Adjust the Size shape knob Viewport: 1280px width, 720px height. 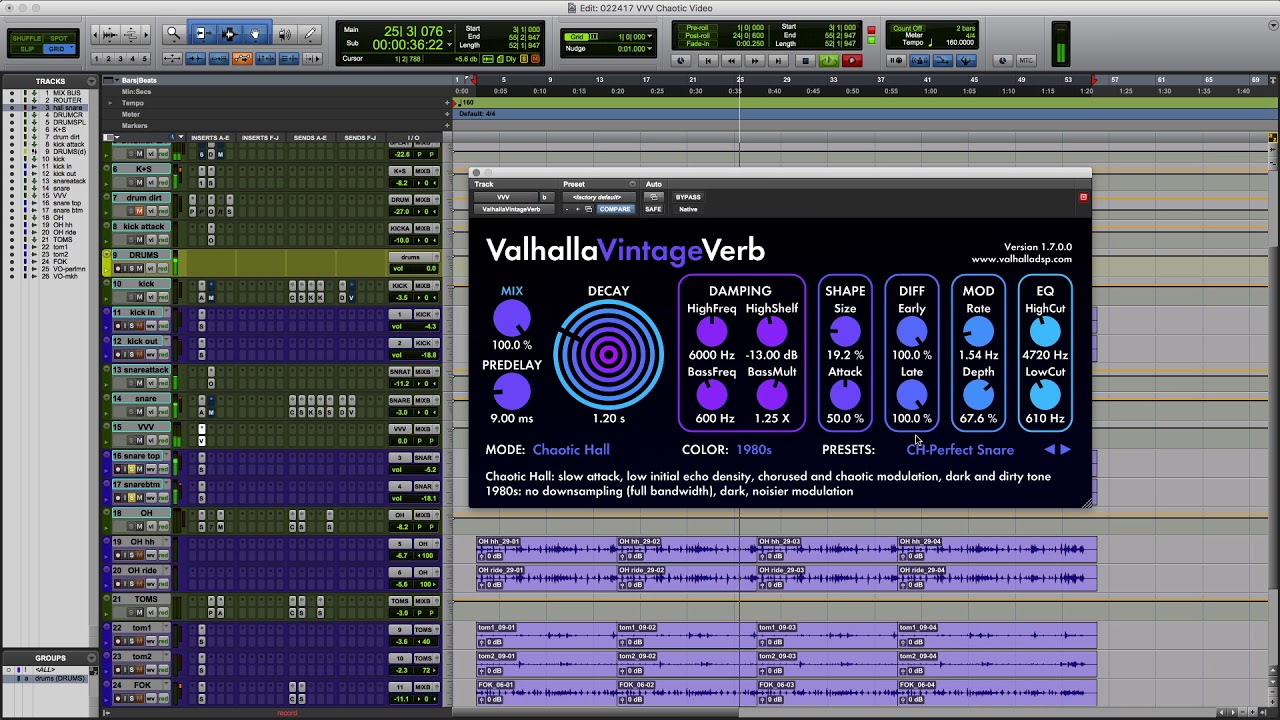click(x=845, y=332)
